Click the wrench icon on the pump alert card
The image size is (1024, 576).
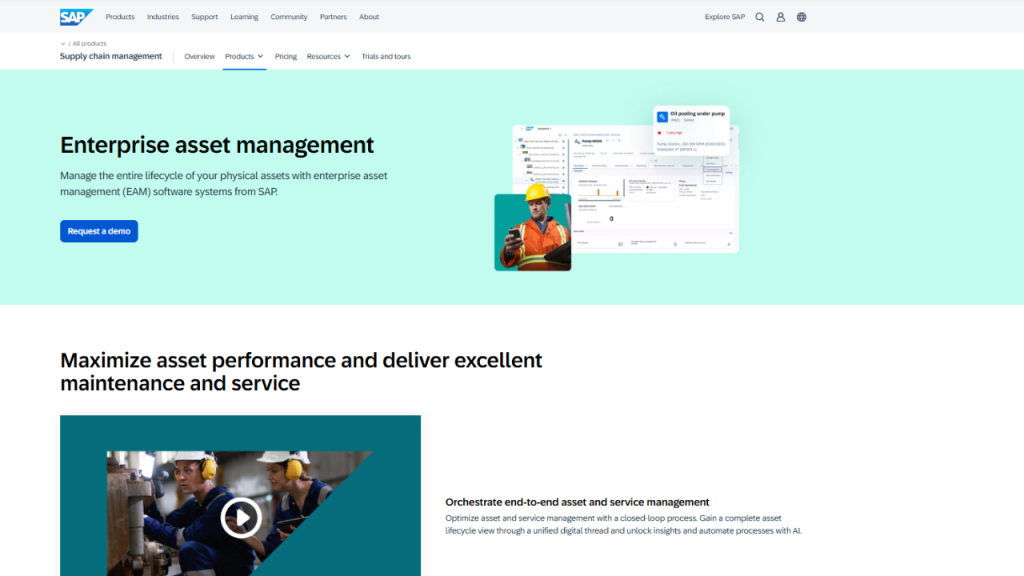coord(662,117)
